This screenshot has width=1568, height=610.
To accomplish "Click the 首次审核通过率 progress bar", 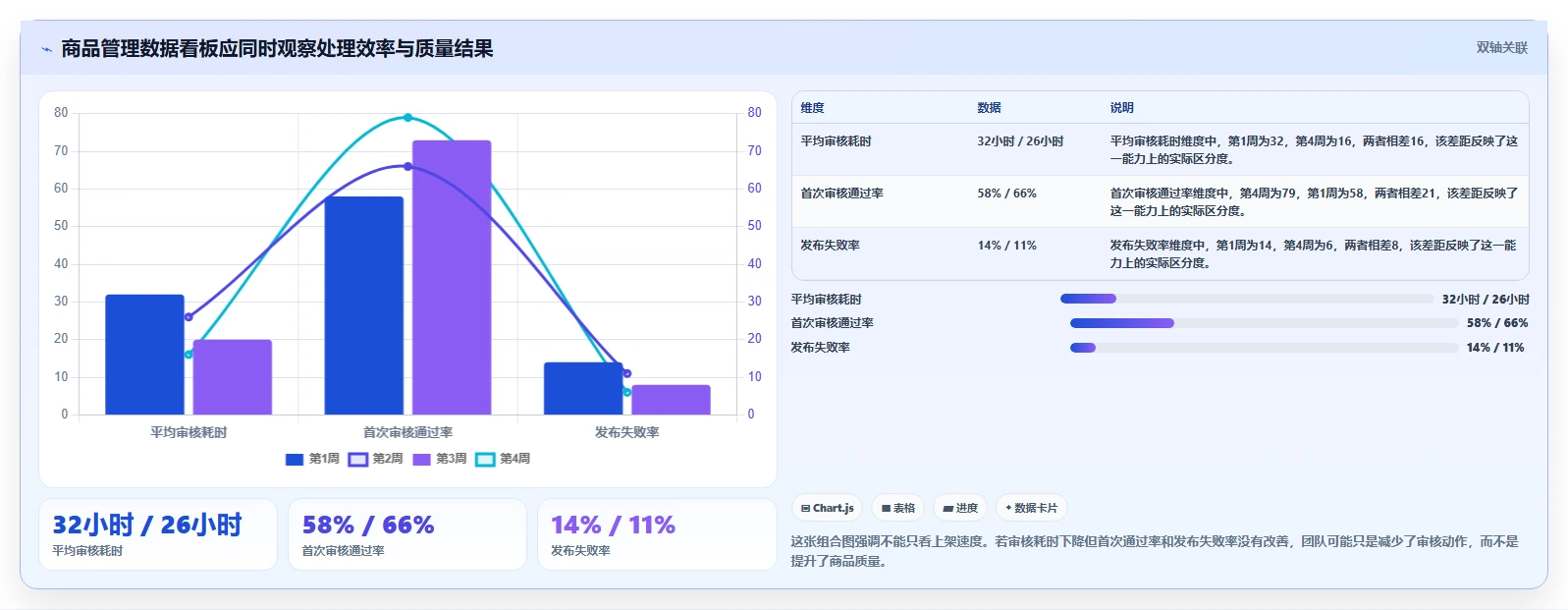I will coord(1265,323).
